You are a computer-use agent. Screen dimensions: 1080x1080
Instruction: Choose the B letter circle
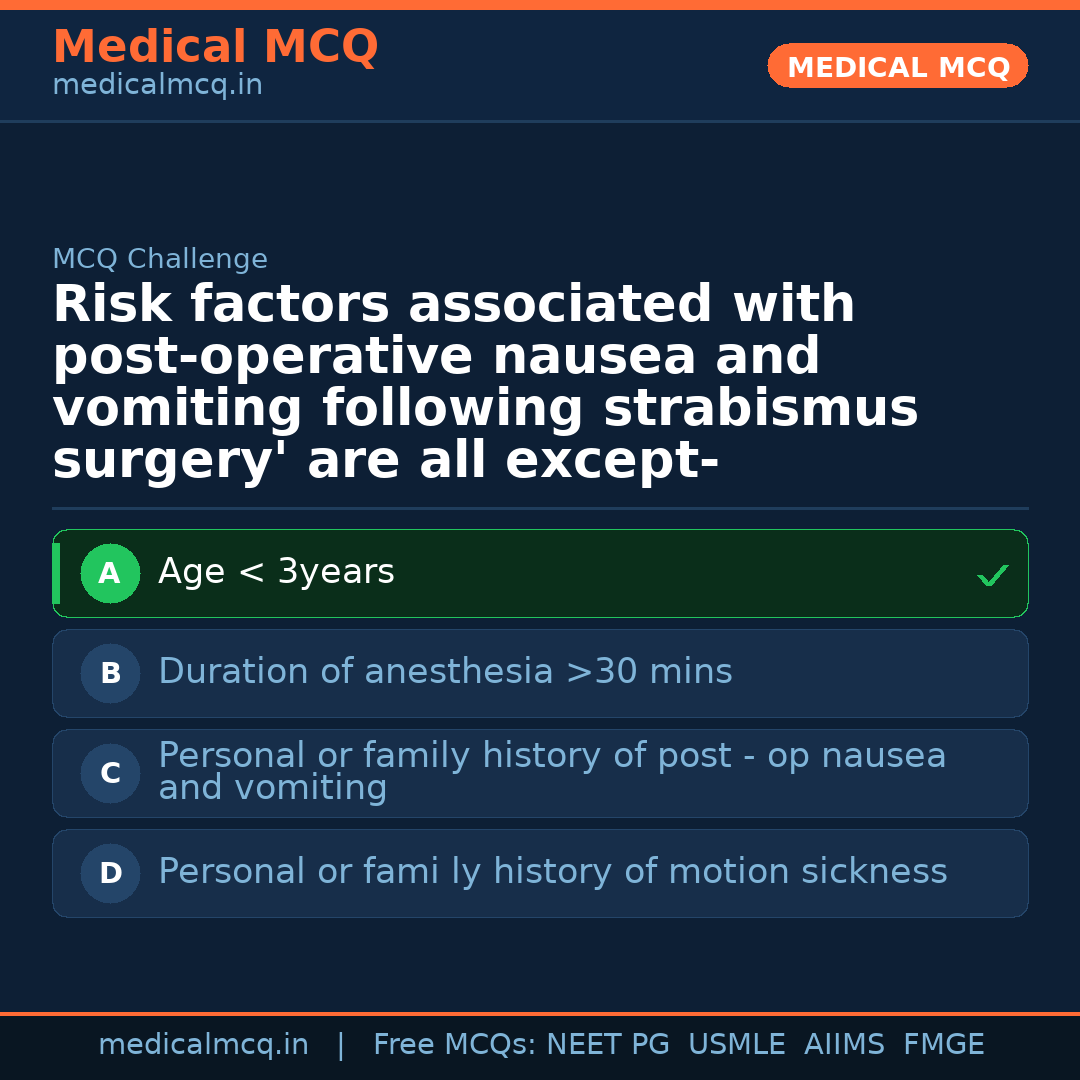point(110,674)
